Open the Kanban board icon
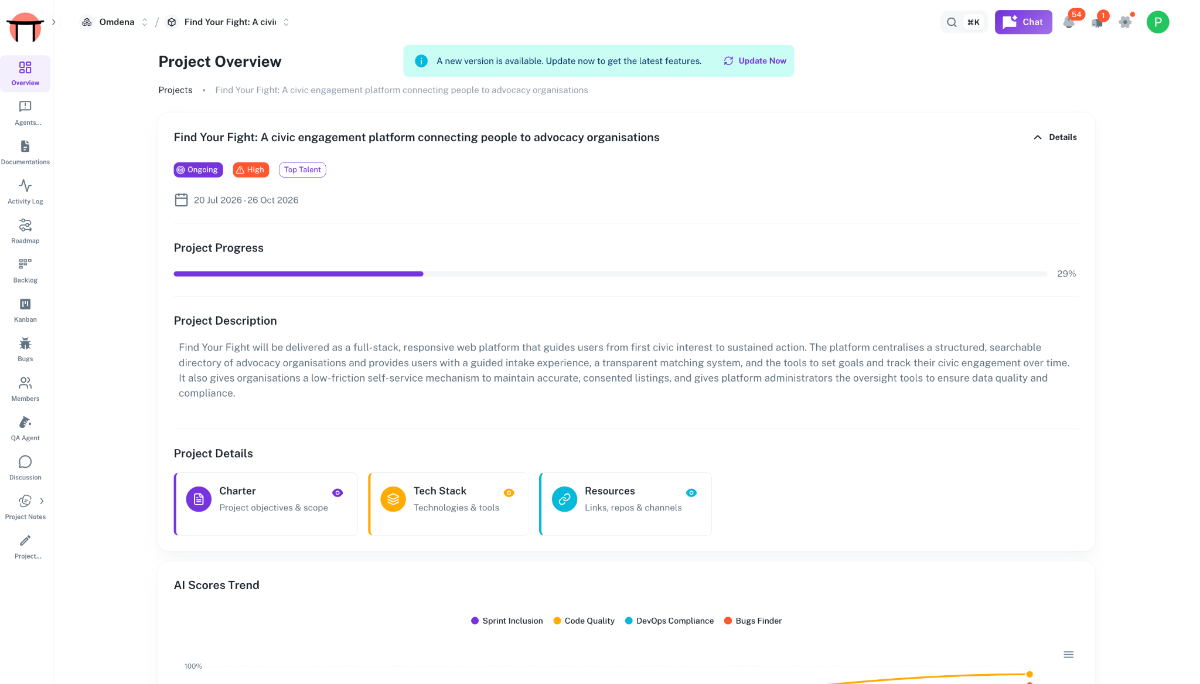Image resolution: width=1200 pixels, height=684 pixels. (25, 304)
